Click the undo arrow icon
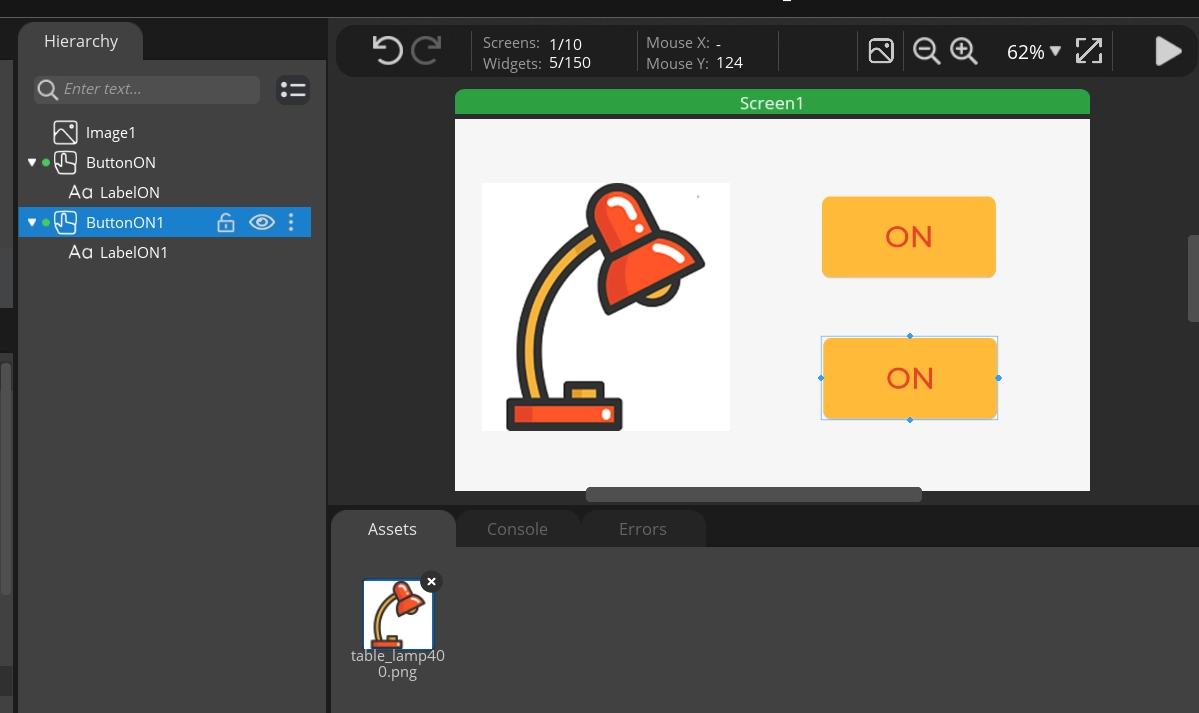 tap(387, 50)
